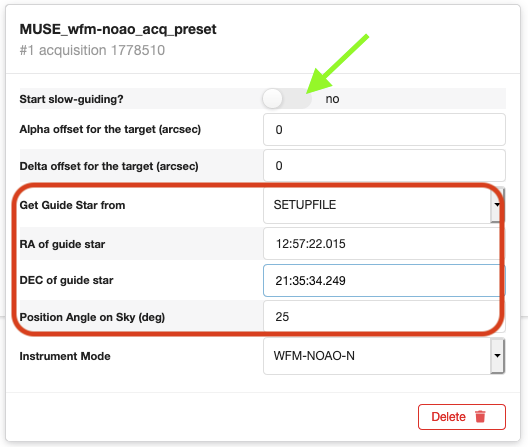Image resolution: width=528 pixels, height=447 pixels.
Task: Edit the RA of guide star field
Action: [x=384, y=244]
